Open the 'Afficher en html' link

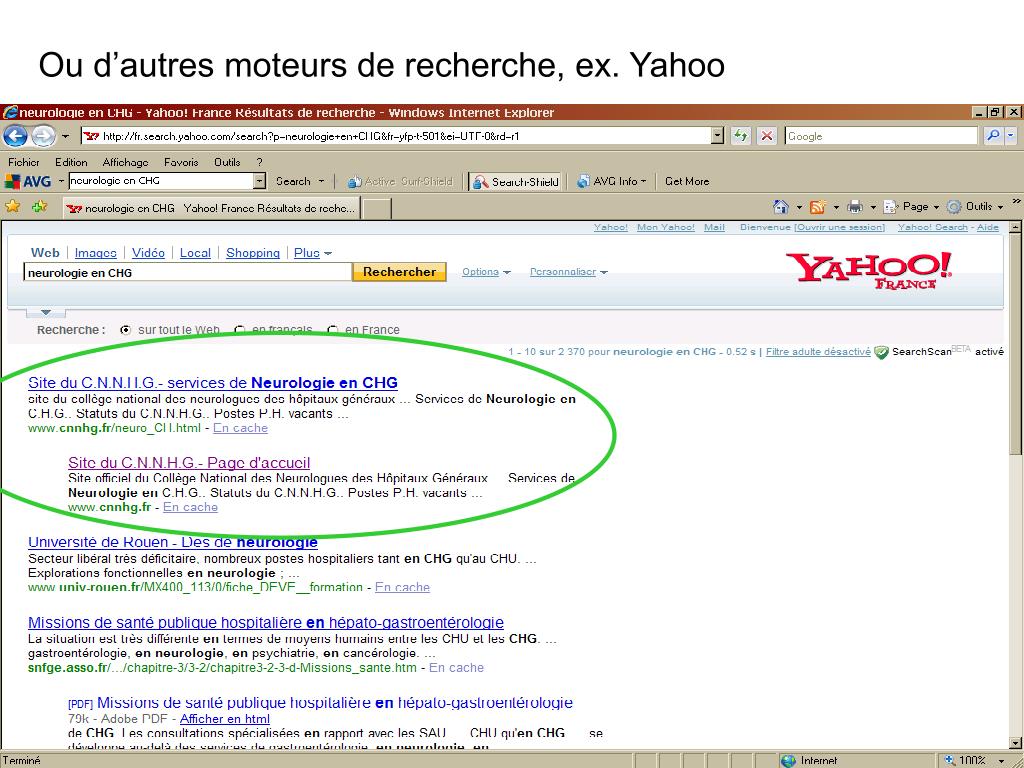tap(225, 719)
